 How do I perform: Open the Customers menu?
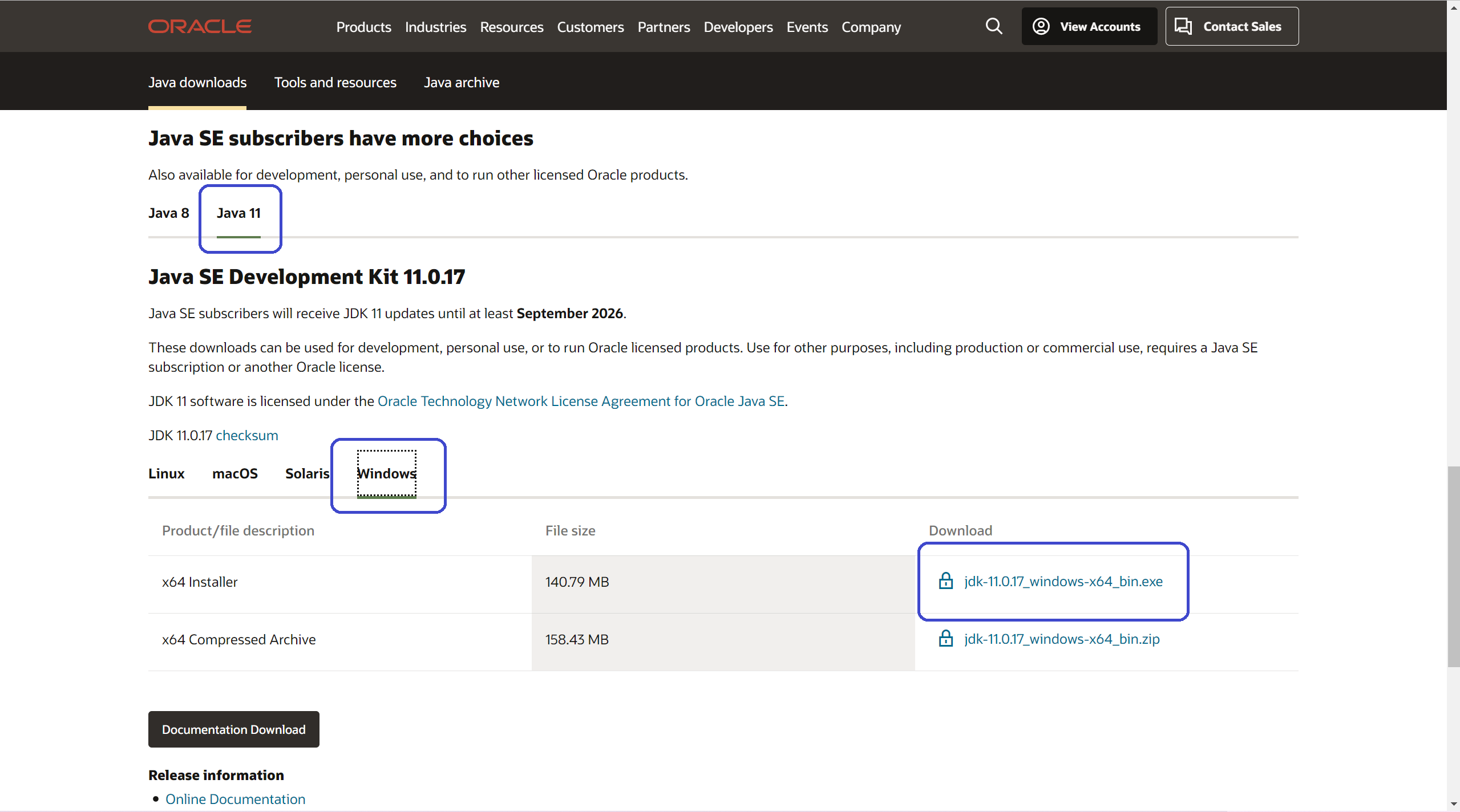590,27
